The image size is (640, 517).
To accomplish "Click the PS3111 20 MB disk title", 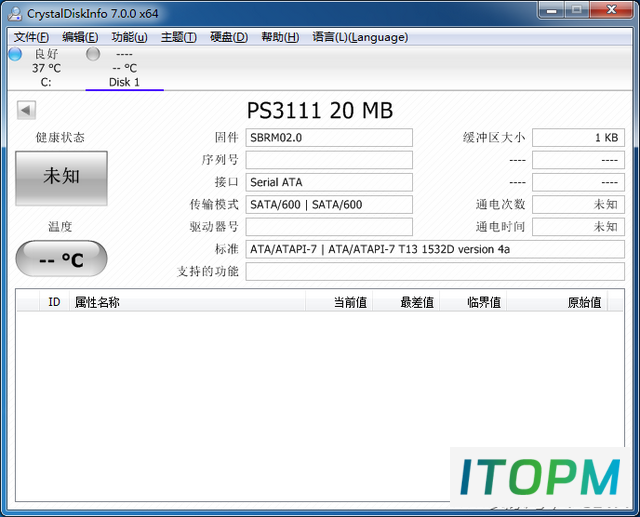I will pos(320,111).
